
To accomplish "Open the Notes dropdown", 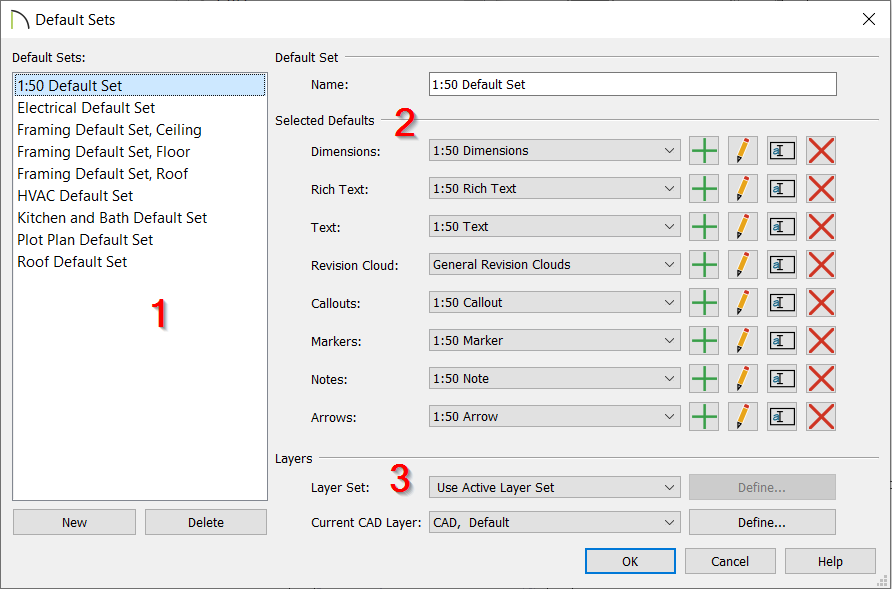I will [555, 379].
